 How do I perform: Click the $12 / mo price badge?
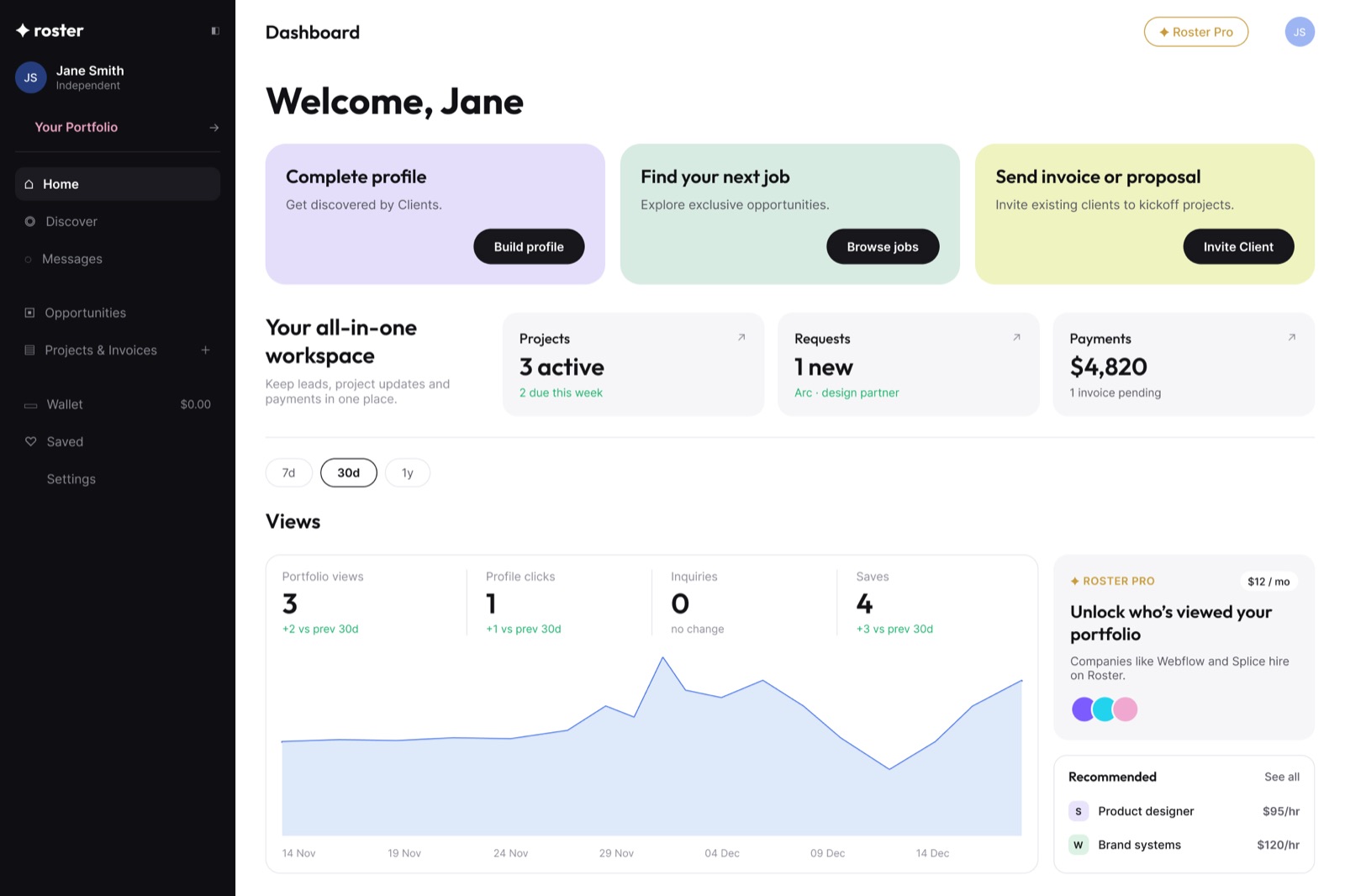1269,581
